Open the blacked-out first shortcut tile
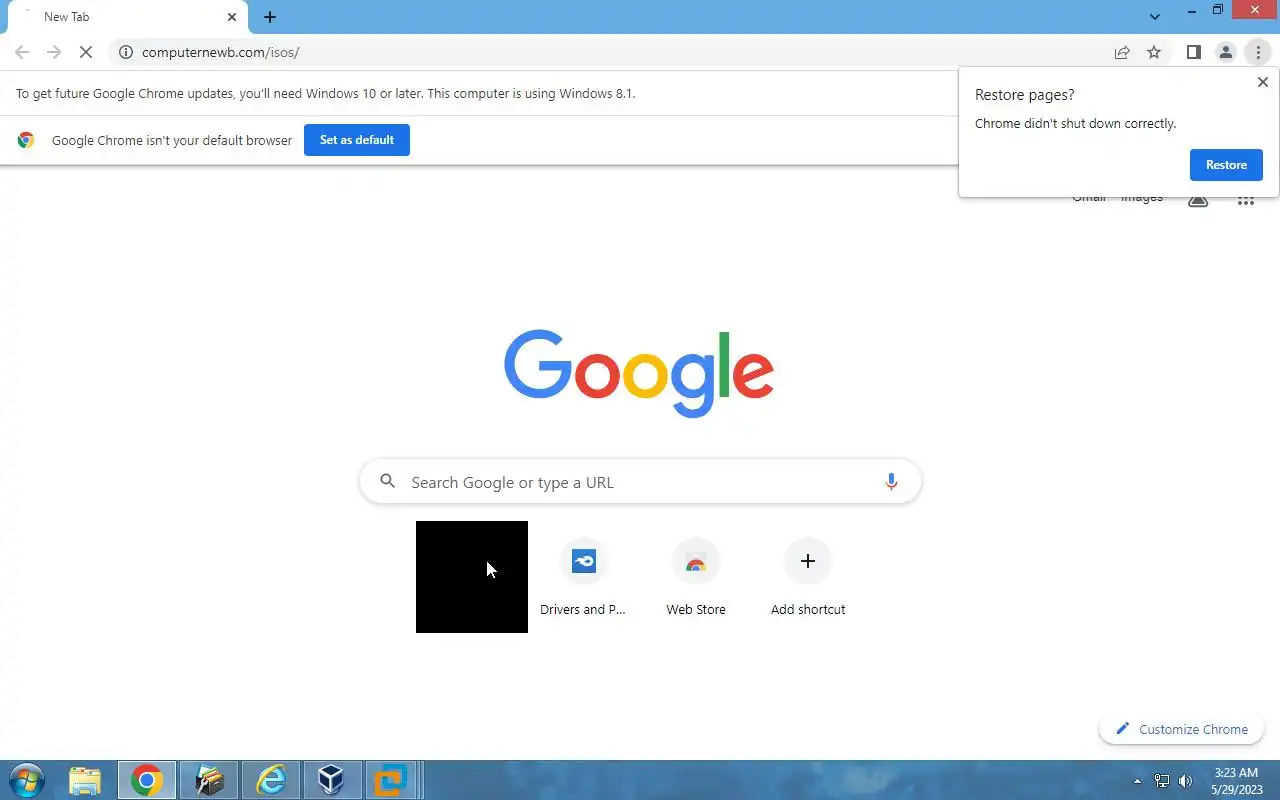 (472, 577)
